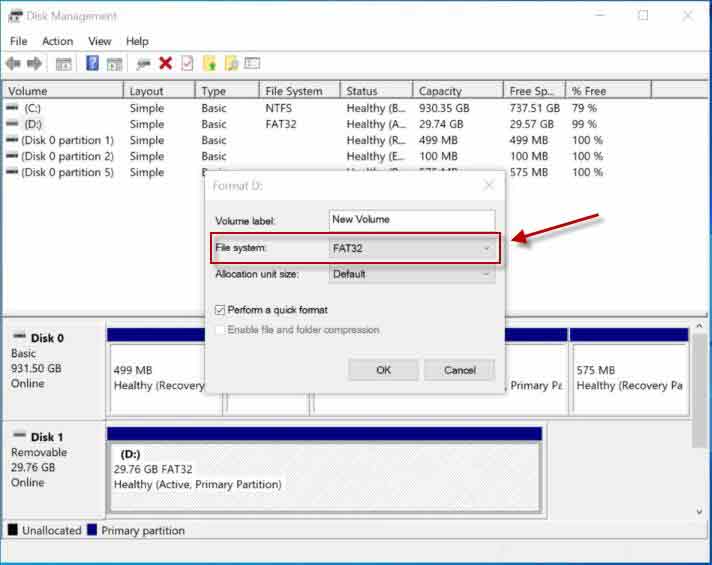
Task: Sort by the Type column header
Action: (227, 91)
